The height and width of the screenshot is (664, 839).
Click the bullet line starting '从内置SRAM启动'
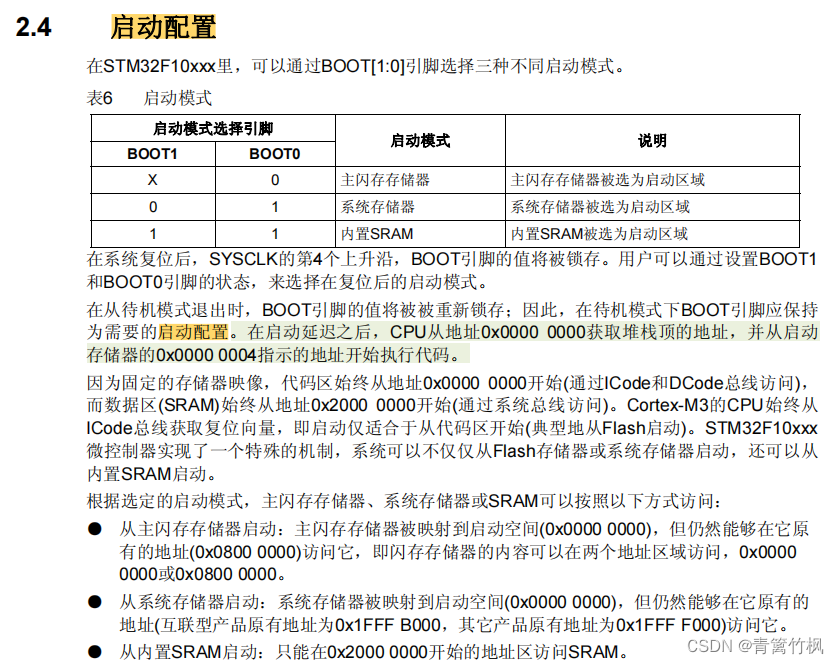[373, 652]
